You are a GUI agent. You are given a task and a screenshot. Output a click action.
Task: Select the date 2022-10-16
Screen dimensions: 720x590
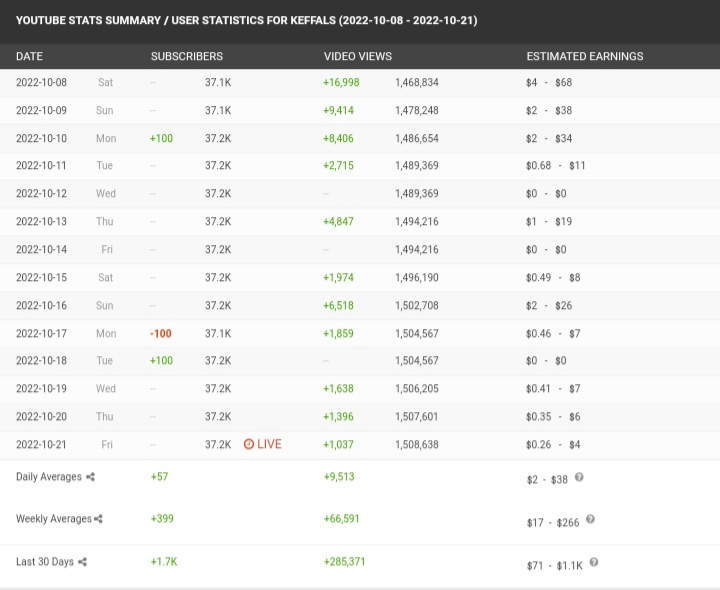point(41,306)
